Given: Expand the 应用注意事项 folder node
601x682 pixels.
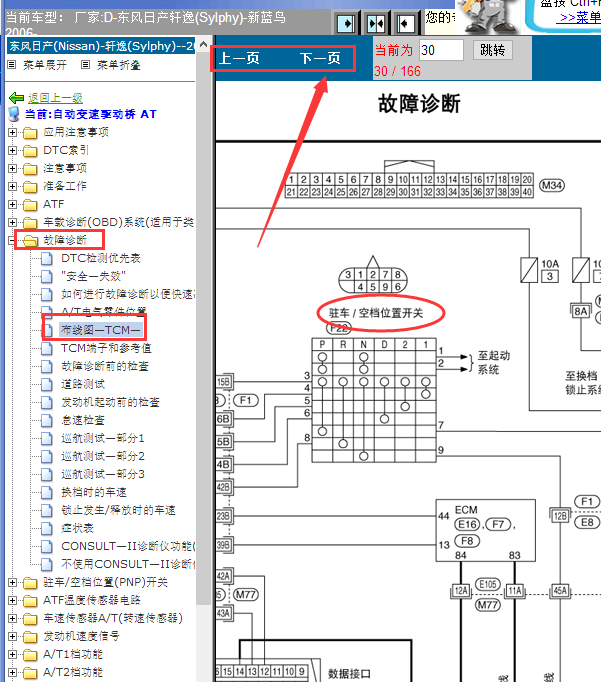Looking at the screenshot, I should [13, 132].
